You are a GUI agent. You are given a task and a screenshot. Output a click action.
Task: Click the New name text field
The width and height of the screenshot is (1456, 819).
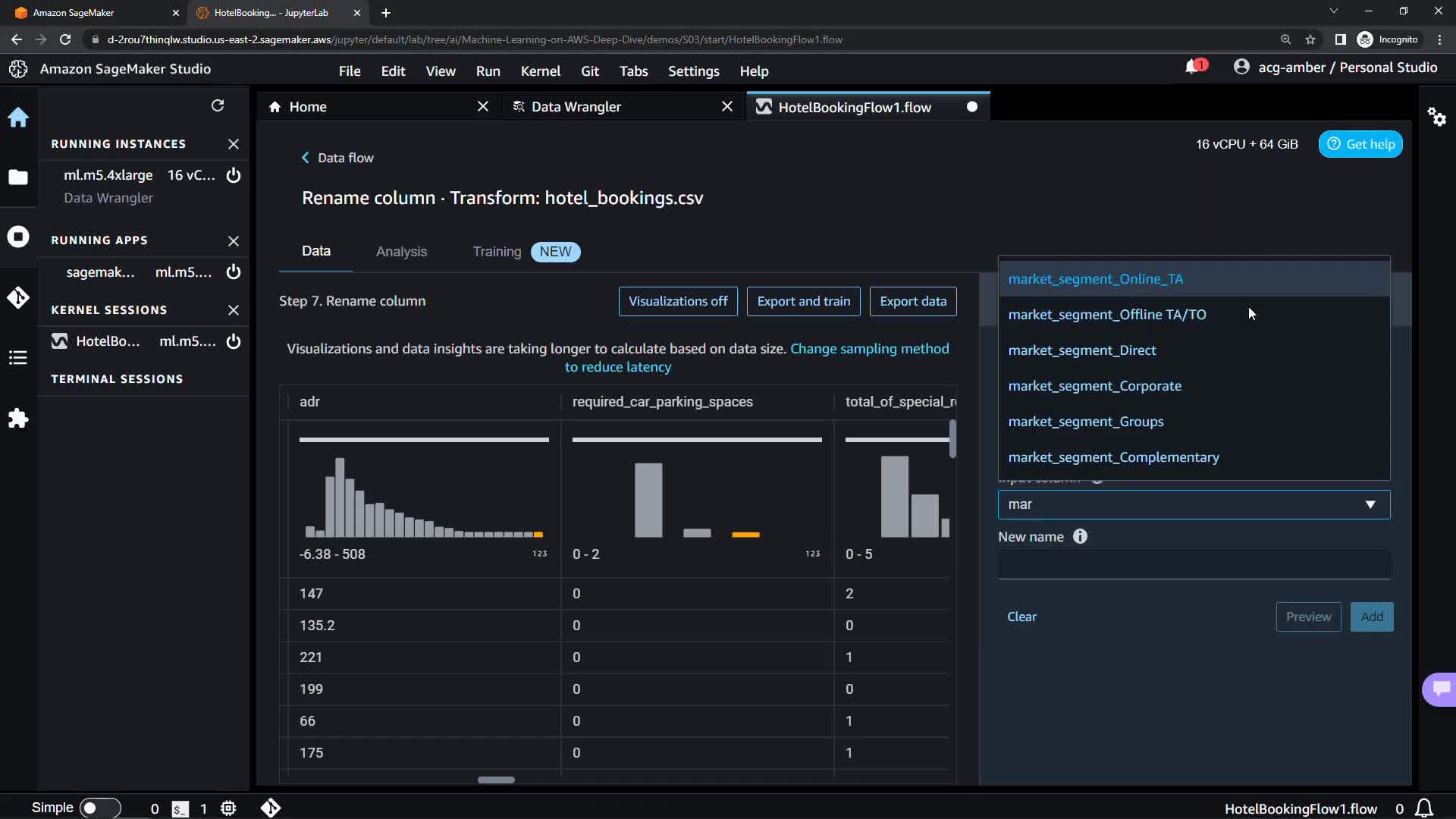(1194, 566)
